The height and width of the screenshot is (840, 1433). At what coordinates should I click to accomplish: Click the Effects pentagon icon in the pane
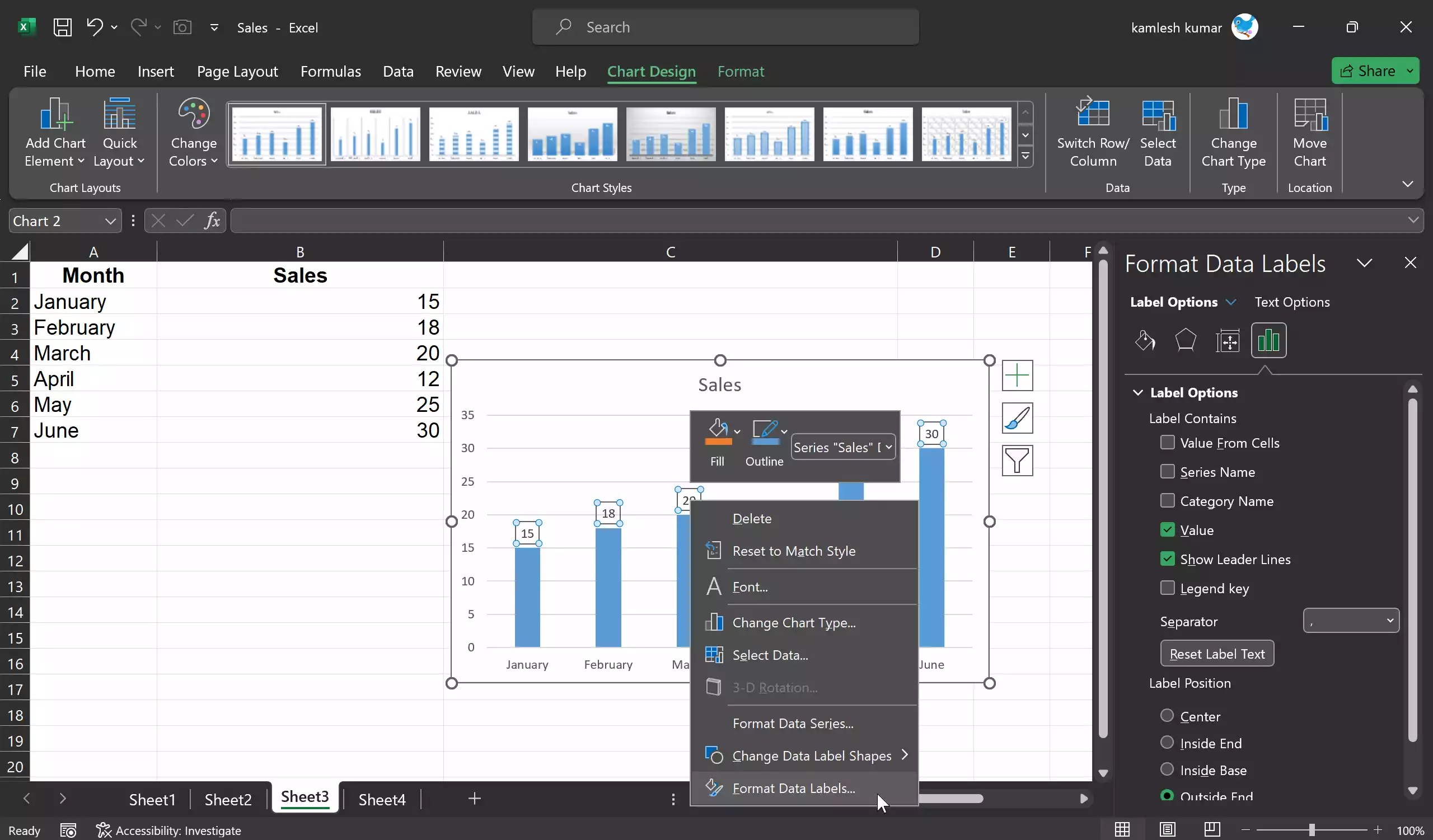1186,340
